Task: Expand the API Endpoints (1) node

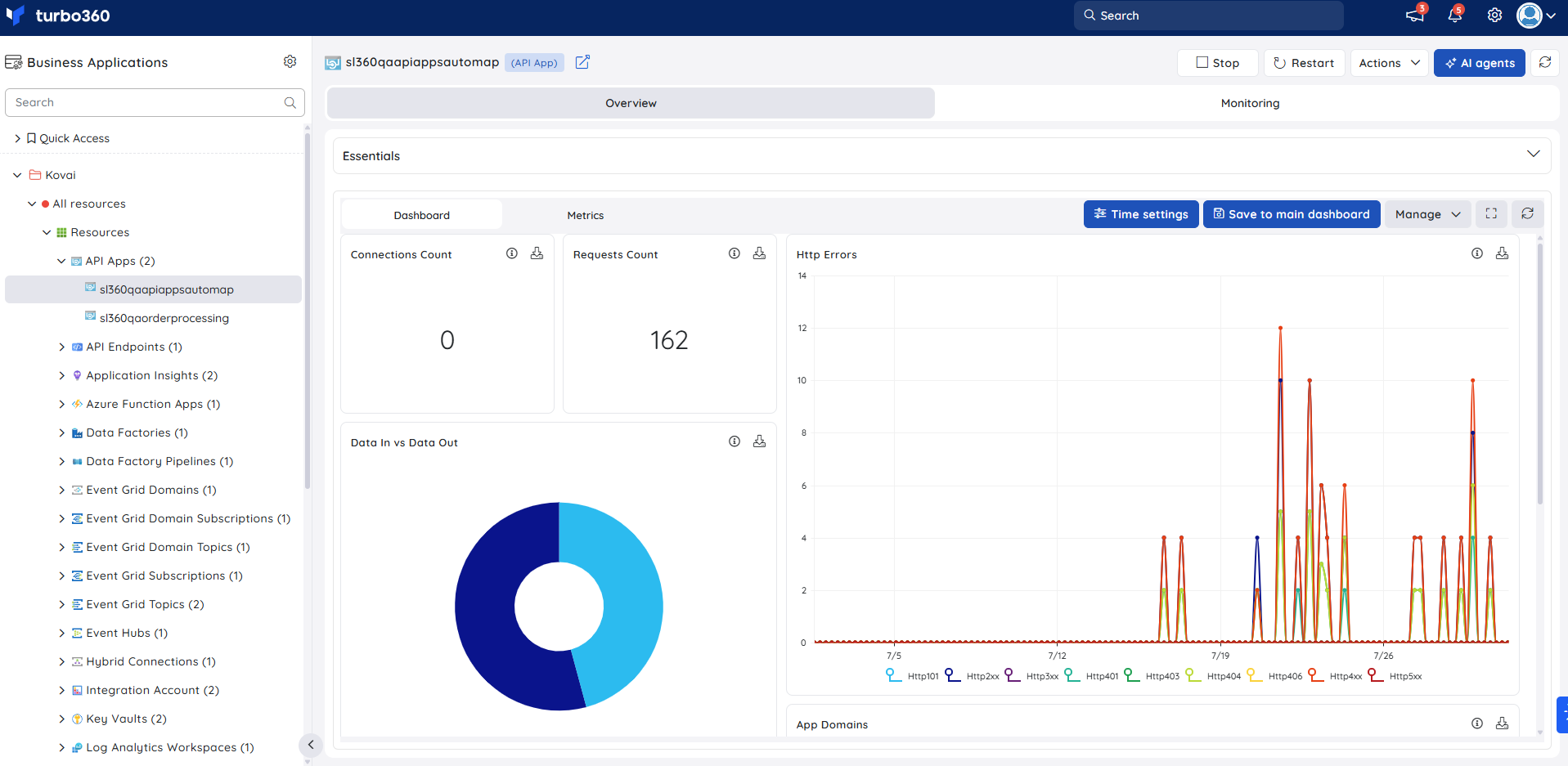Action: [x=61, y=347]
